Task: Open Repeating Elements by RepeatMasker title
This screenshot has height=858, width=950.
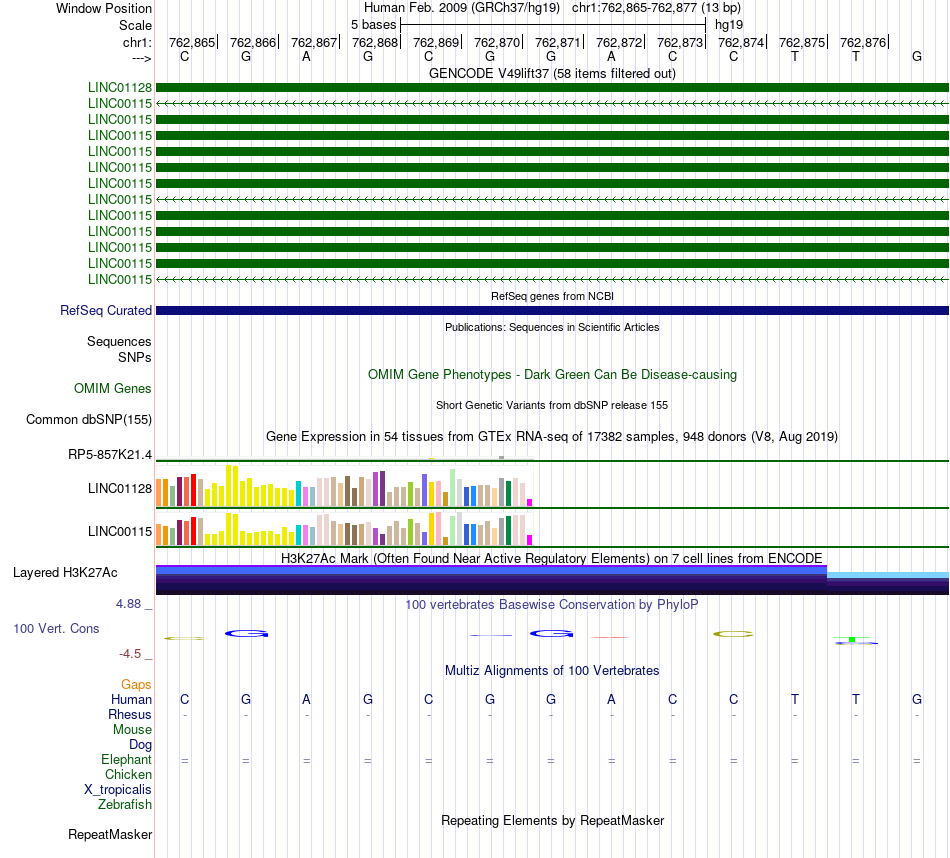Action: pyautogui.click(x=552, y=820)
